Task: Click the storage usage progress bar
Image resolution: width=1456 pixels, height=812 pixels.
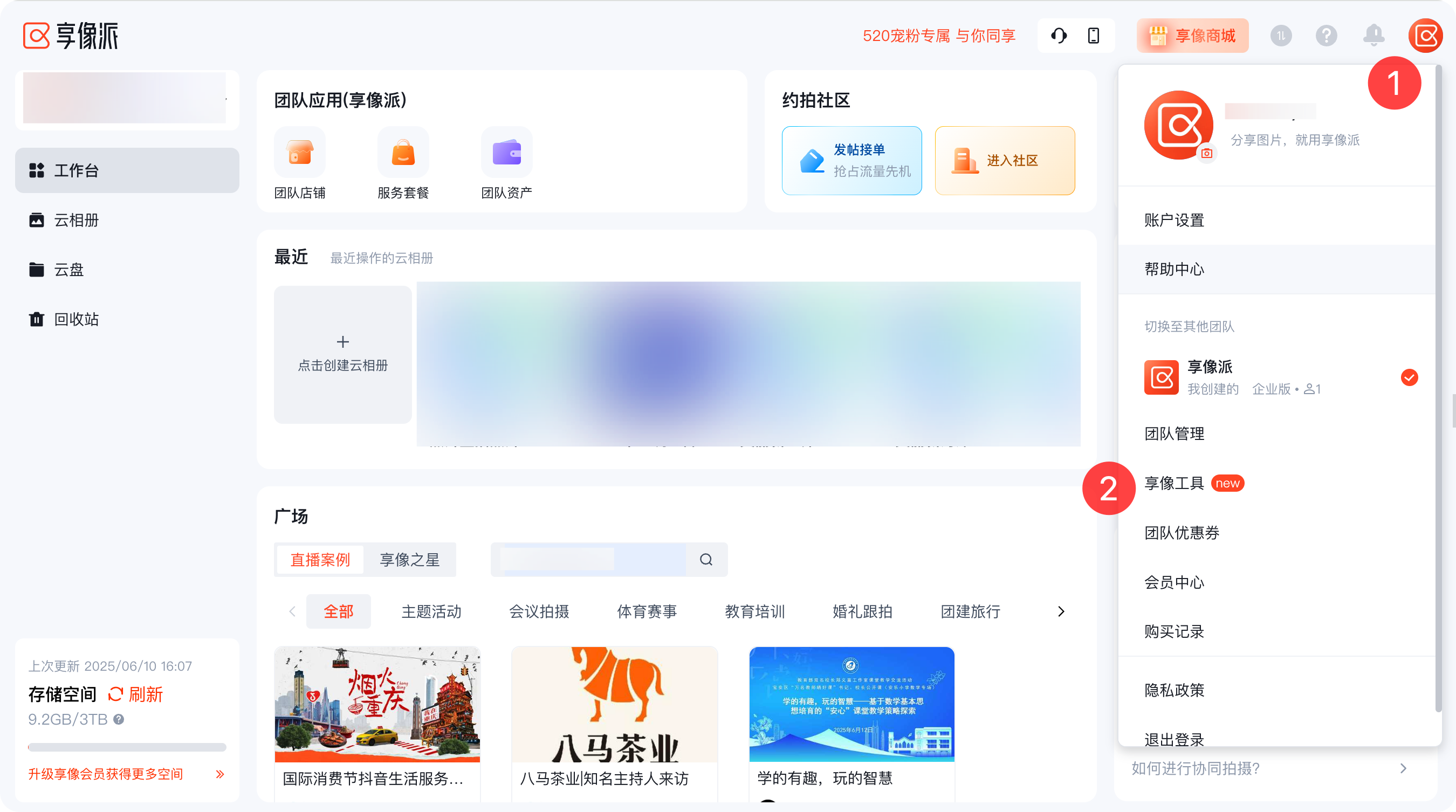Action: tap(127, 747)
